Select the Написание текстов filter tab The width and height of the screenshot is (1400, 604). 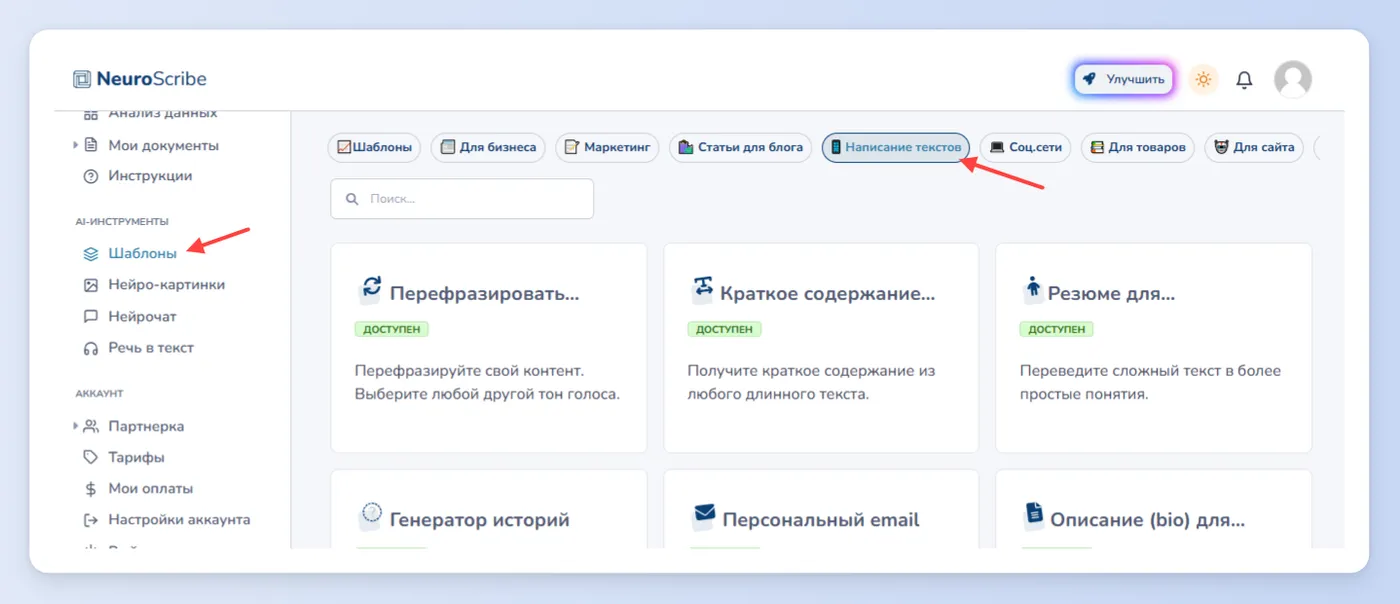(896, 147)
